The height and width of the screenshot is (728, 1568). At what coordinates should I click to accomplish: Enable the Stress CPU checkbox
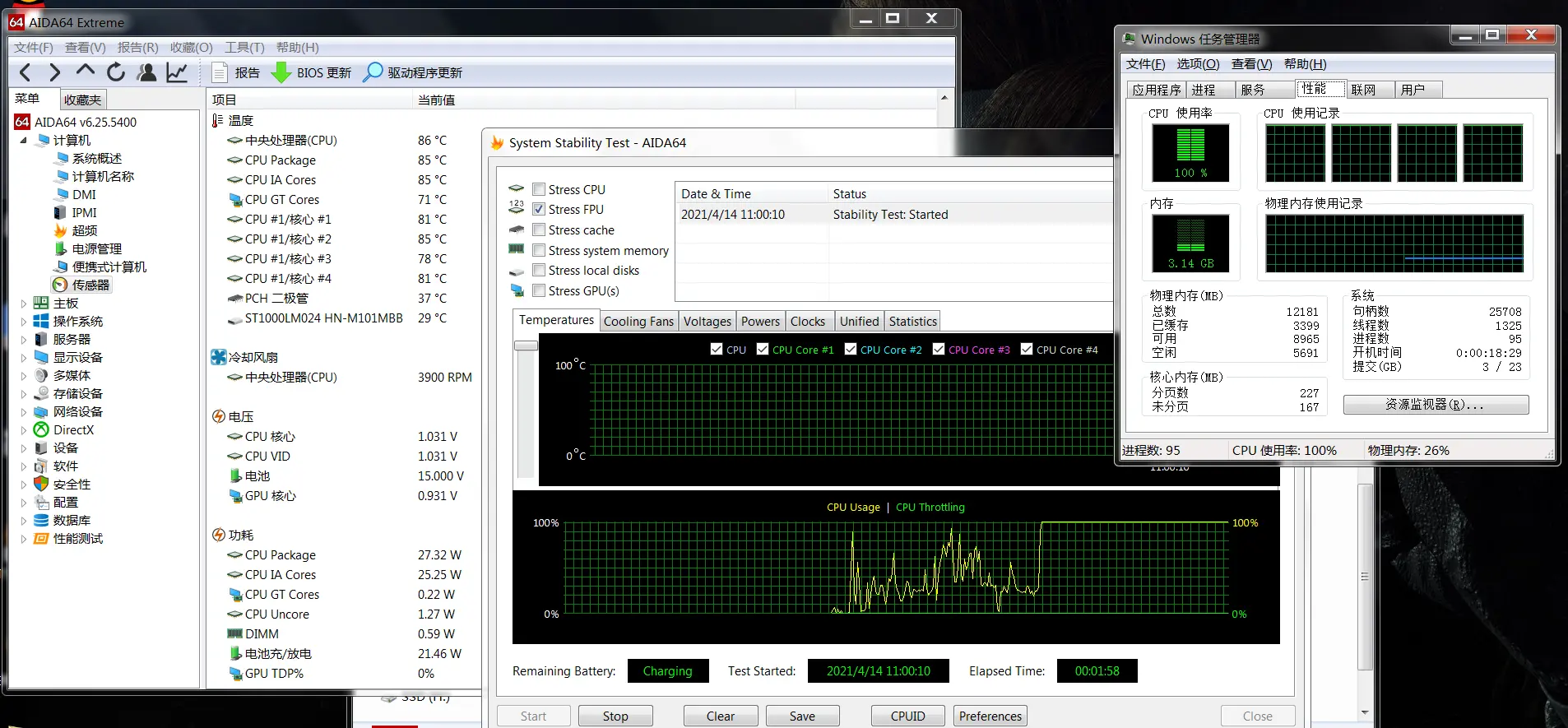click(539, 189)
